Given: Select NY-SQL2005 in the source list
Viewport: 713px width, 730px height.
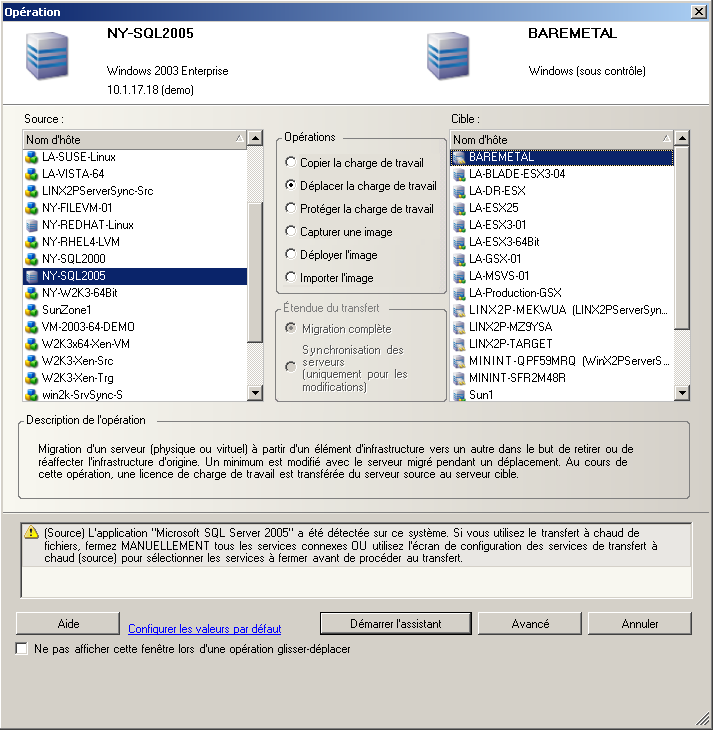Looking at the screenshot, I should coord(135,276).
